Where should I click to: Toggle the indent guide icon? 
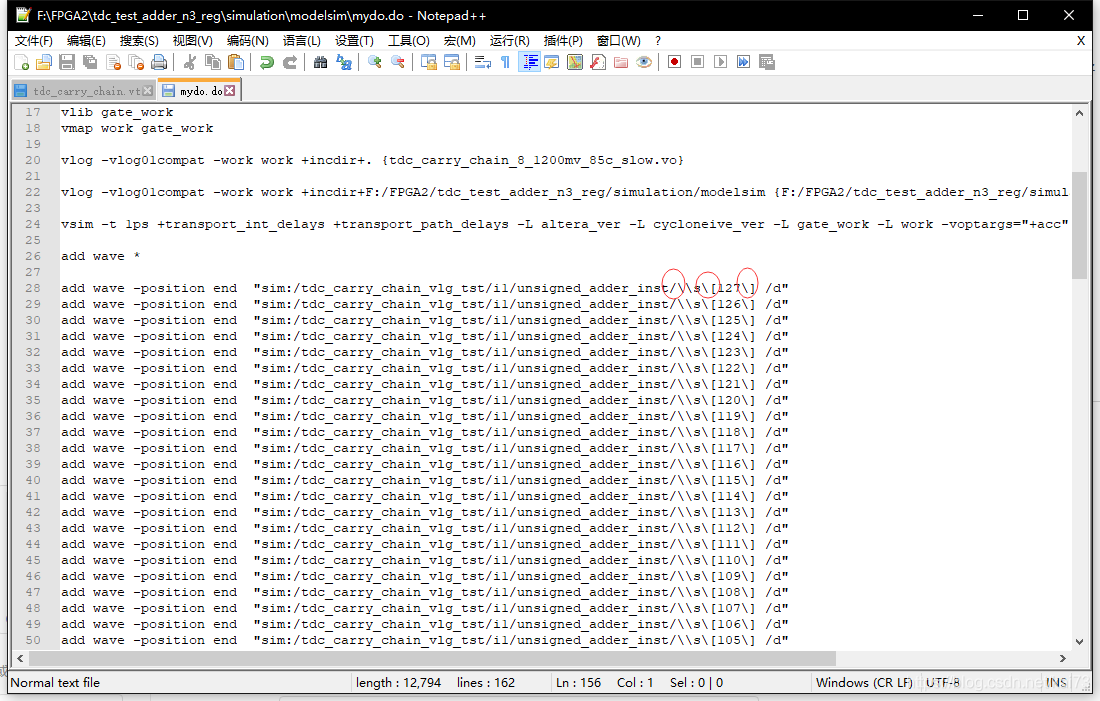coord(529,62)
